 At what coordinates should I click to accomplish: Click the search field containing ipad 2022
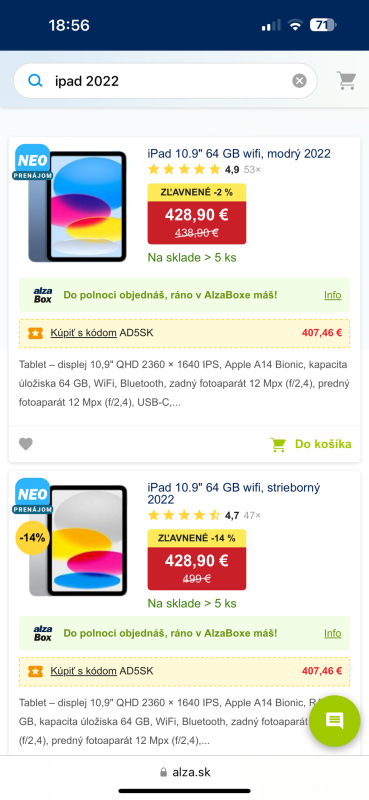165,81
